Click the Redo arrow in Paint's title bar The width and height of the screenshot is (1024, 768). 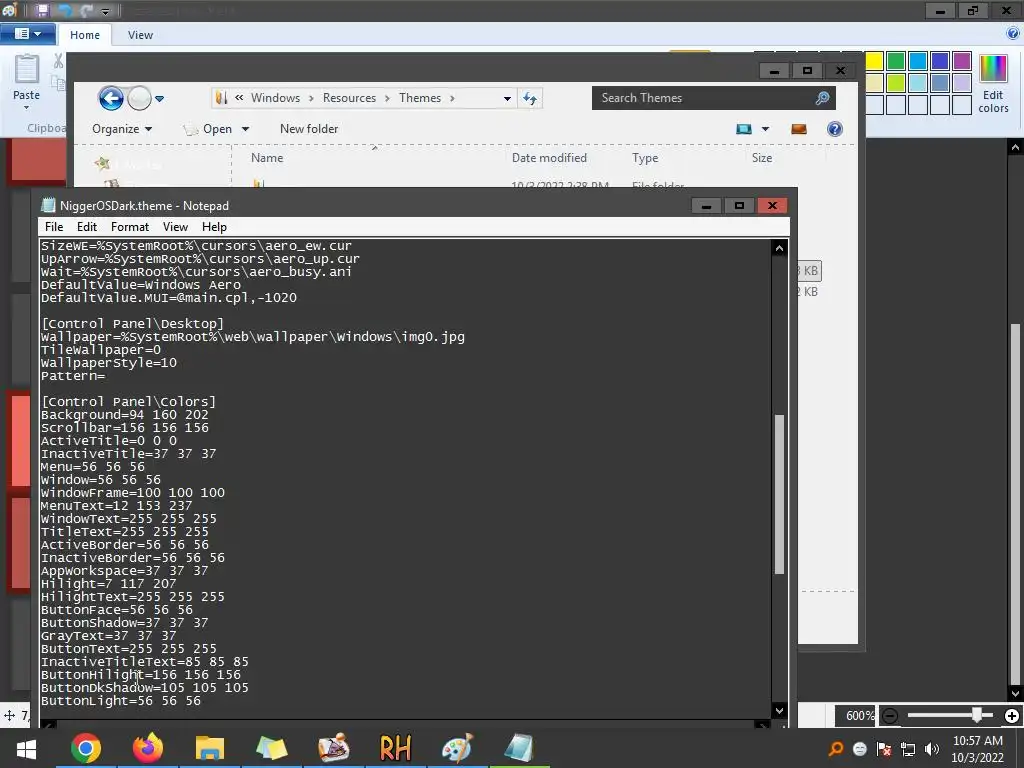(87, 10)
